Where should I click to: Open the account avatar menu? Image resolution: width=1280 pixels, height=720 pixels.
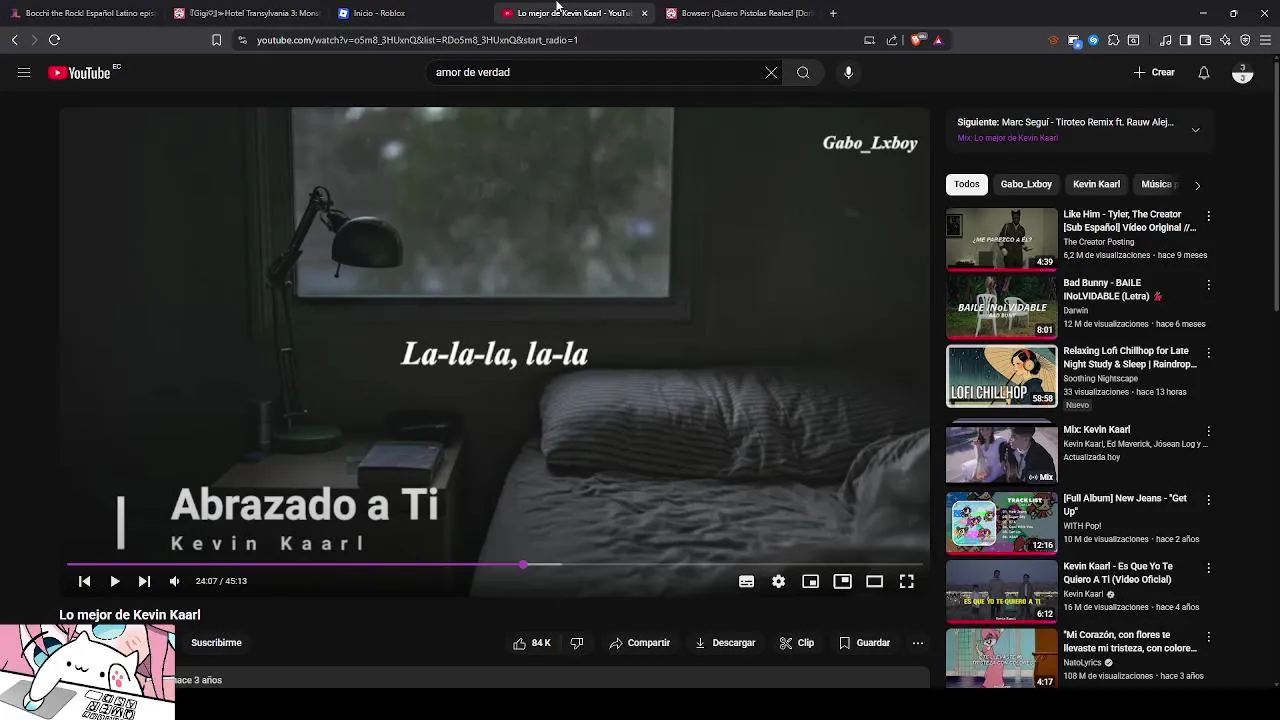tap(1242, 74)
